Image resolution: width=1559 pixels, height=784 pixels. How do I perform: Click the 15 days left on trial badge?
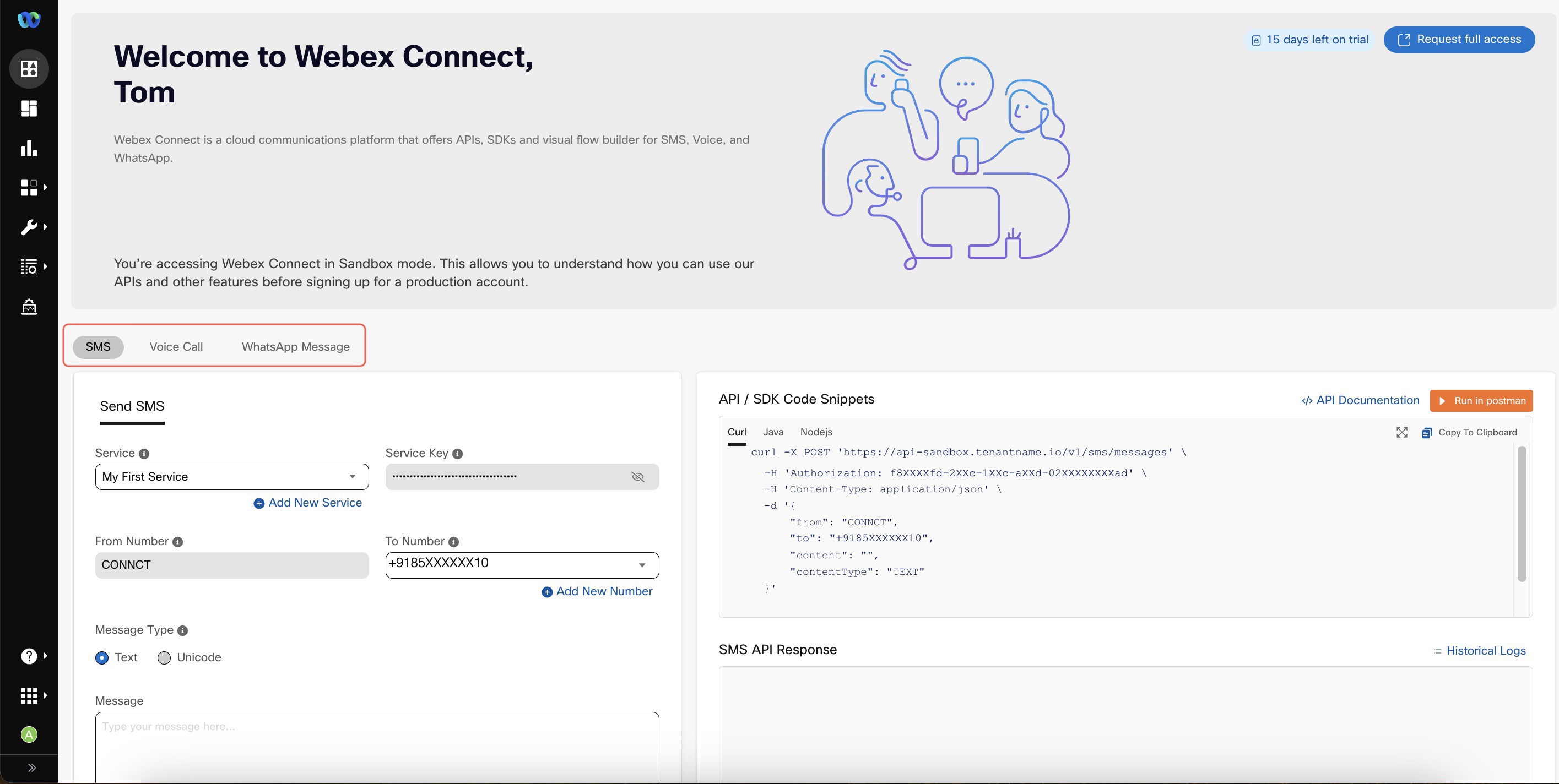(1309, 40)
